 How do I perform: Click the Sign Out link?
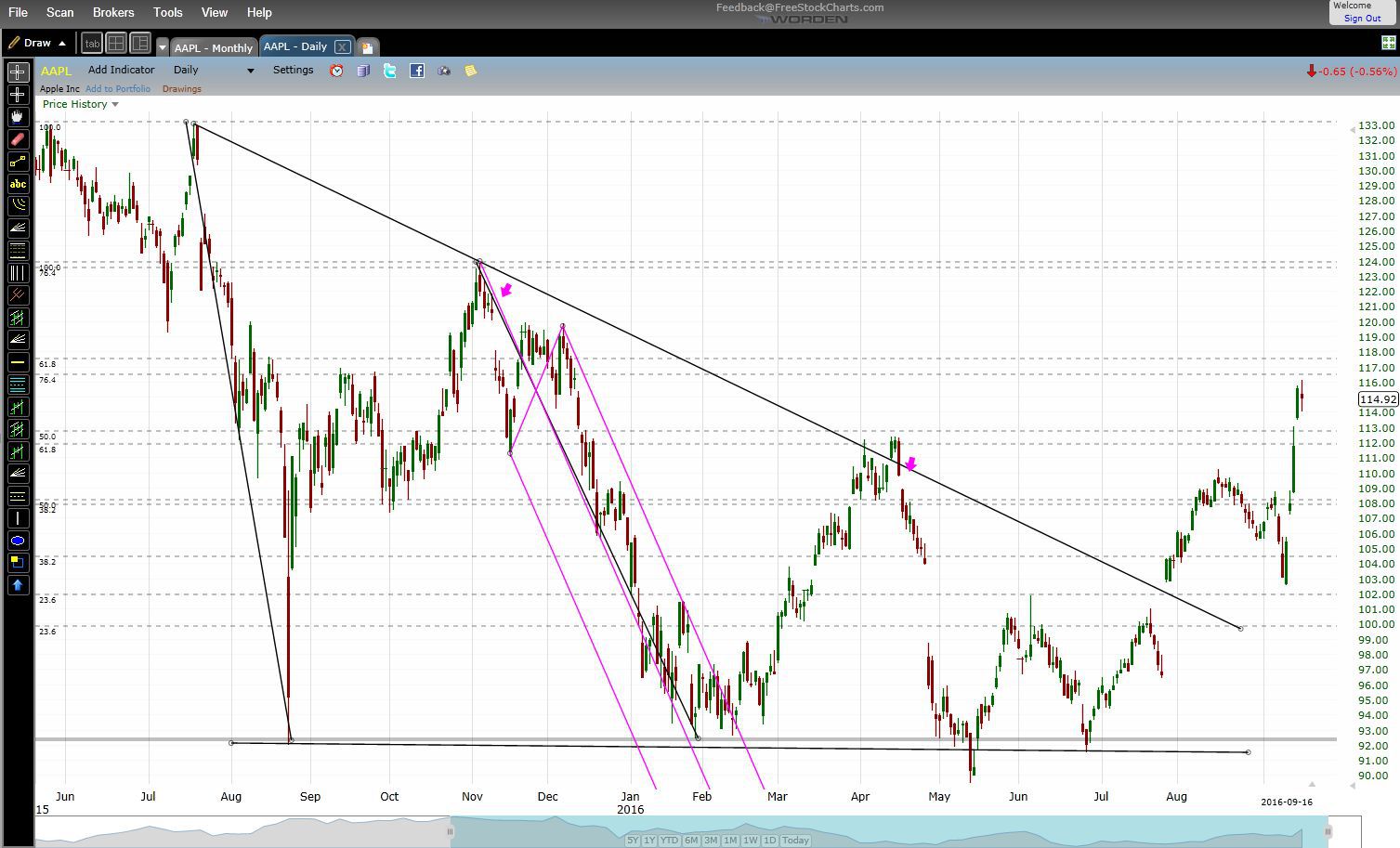click(x=1362, y=19)
